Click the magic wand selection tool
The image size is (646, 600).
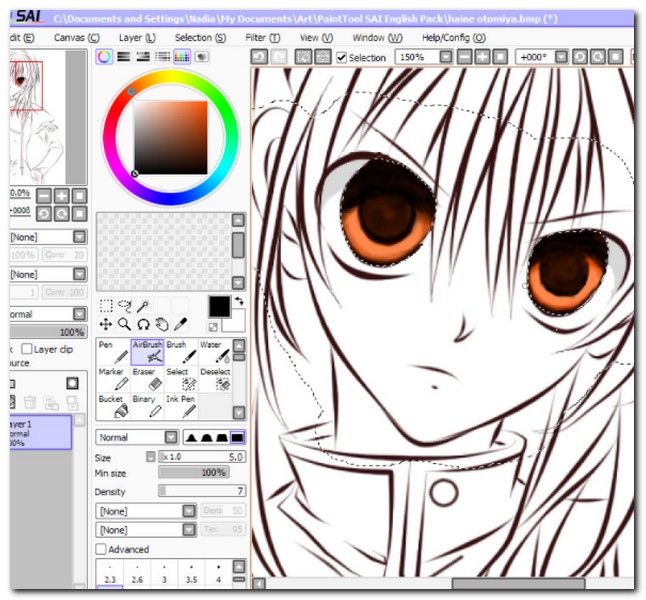pyautogui.click(x=144, y=306)
